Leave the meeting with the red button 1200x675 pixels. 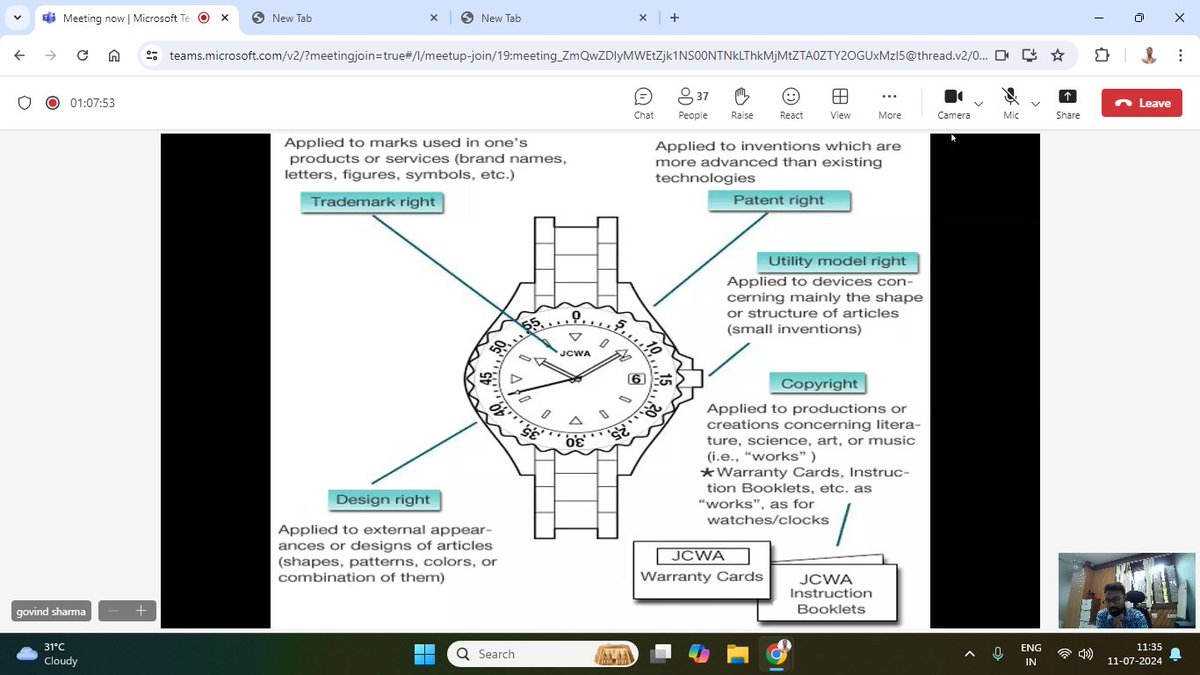point(1142,103)
